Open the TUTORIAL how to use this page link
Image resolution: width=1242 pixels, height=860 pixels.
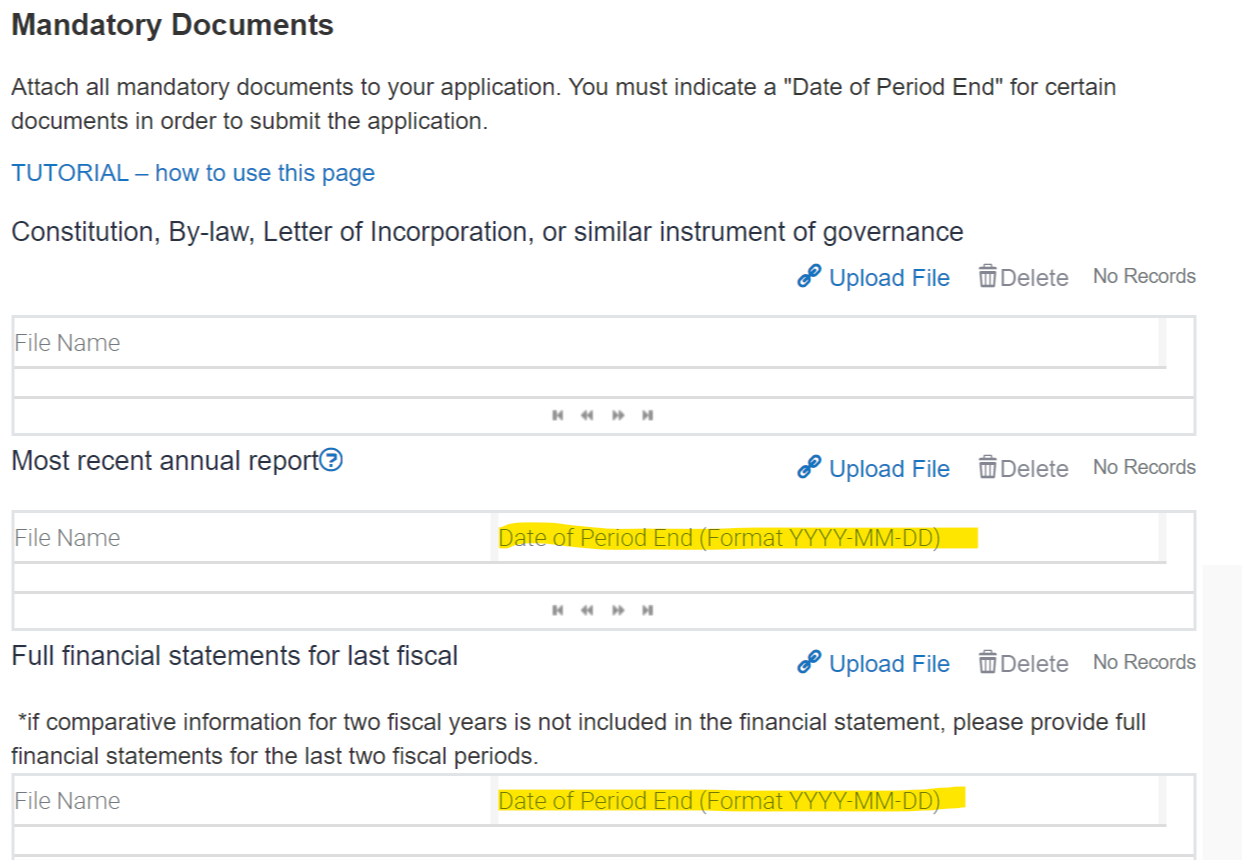(193, 173)
